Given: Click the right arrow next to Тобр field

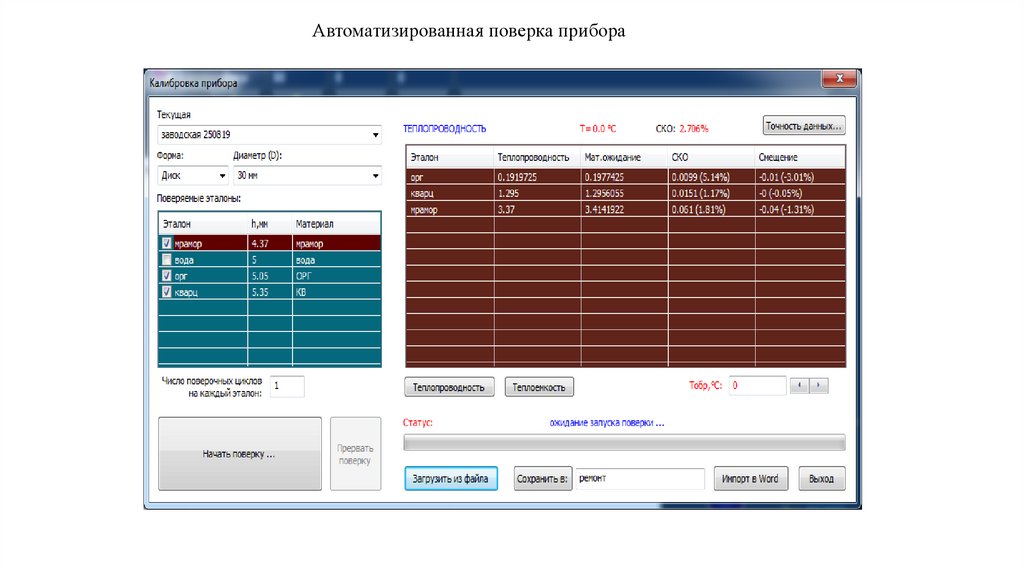Looking at the screenshot, I should tap(819, 385).
